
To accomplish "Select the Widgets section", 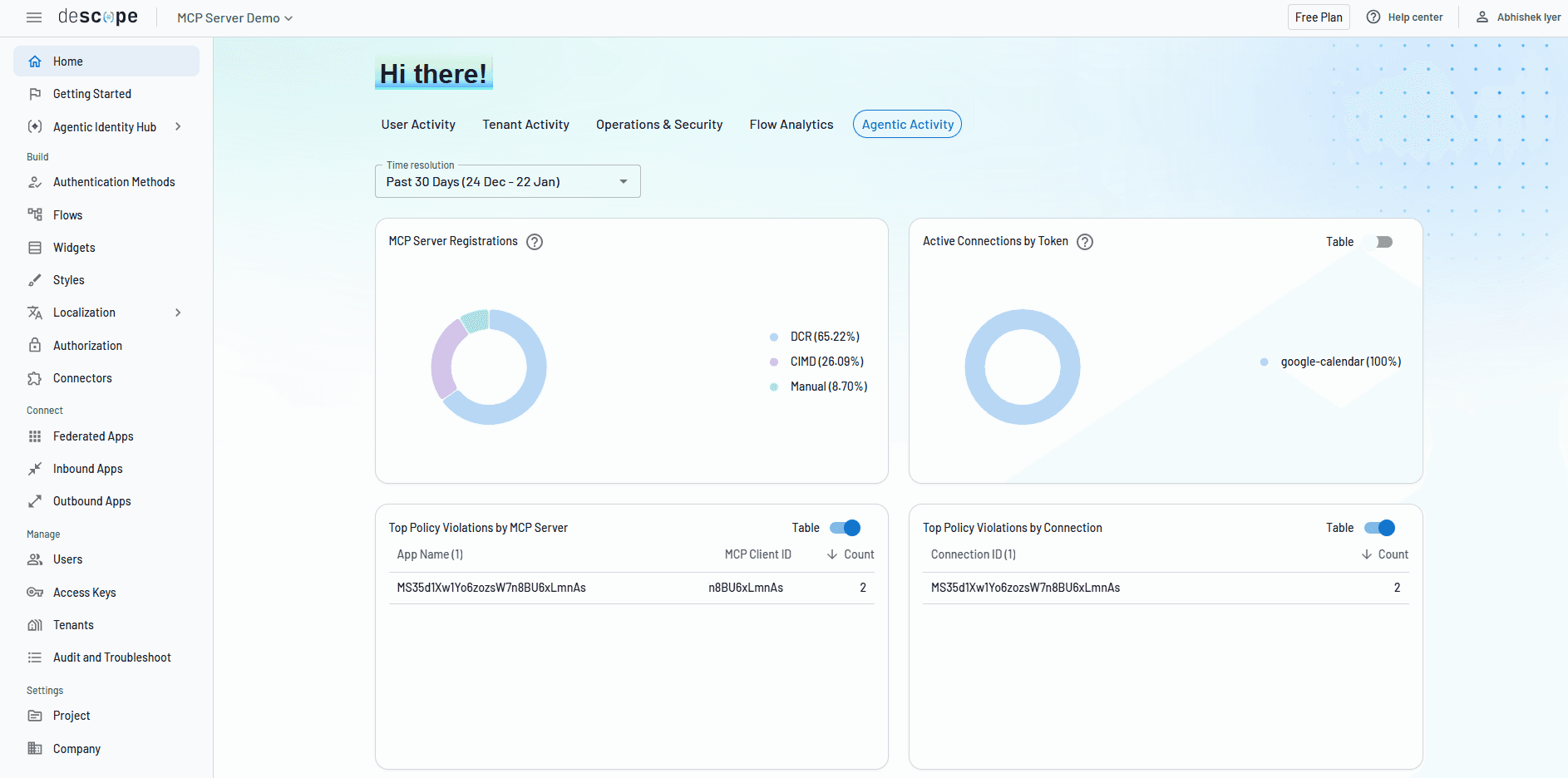I will (x=74, y=247).
